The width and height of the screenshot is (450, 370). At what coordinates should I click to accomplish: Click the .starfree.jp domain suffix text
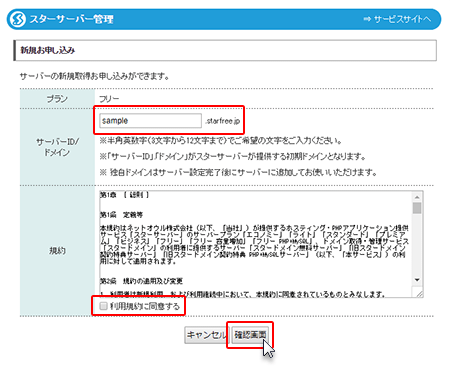coord(223,121)
